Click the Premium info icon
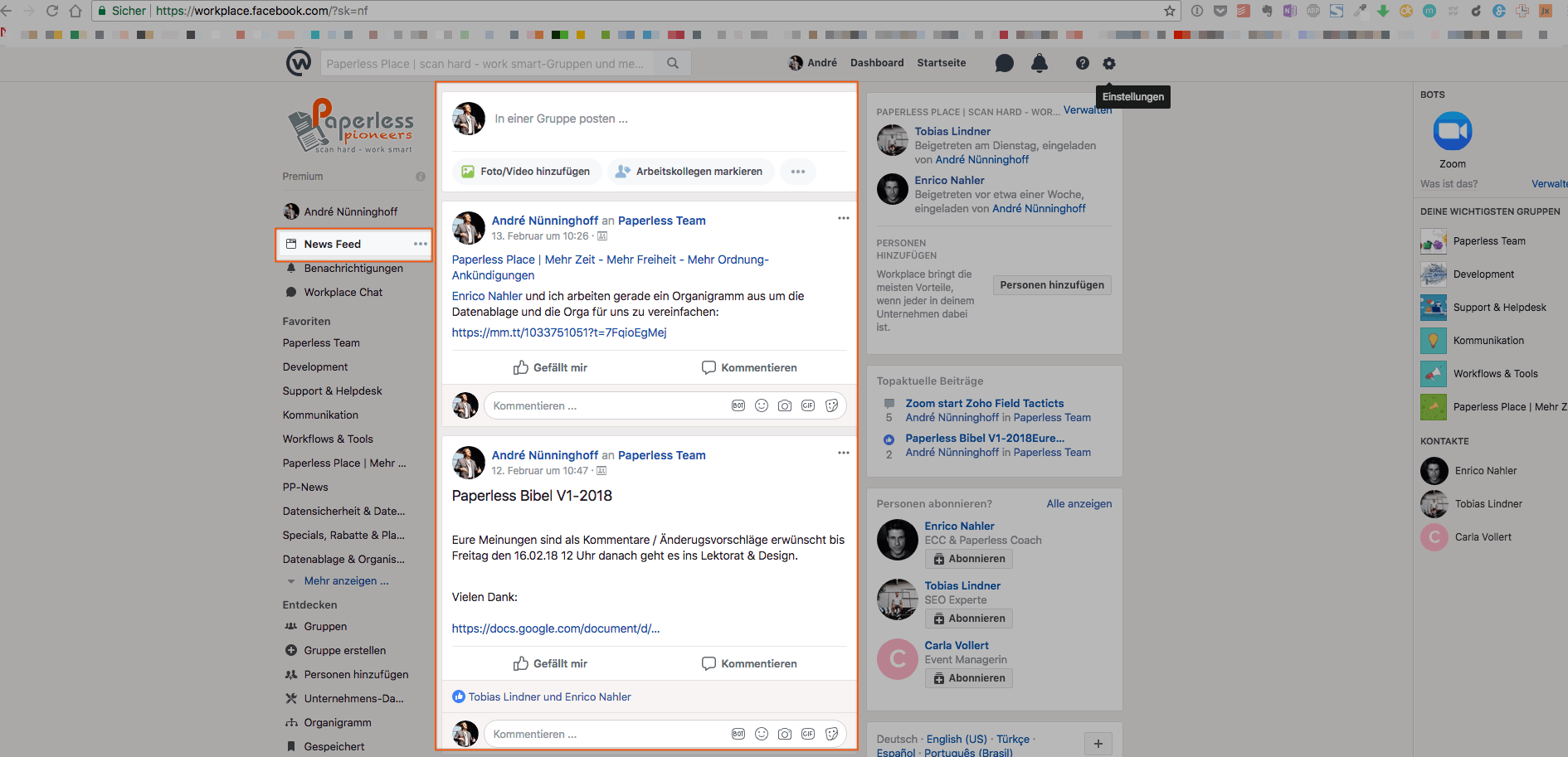Image resolution: width=1568 pixels, height=757 pixels. [421, 177]
